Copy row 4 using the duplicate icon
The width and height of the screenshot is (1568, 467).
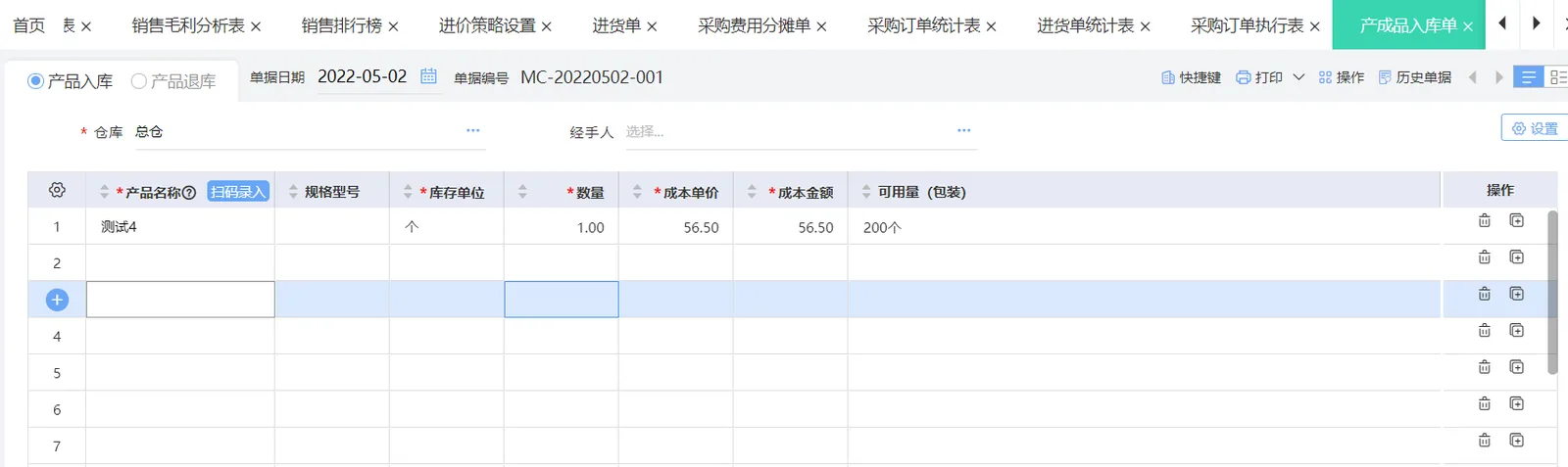point(1516,330)
